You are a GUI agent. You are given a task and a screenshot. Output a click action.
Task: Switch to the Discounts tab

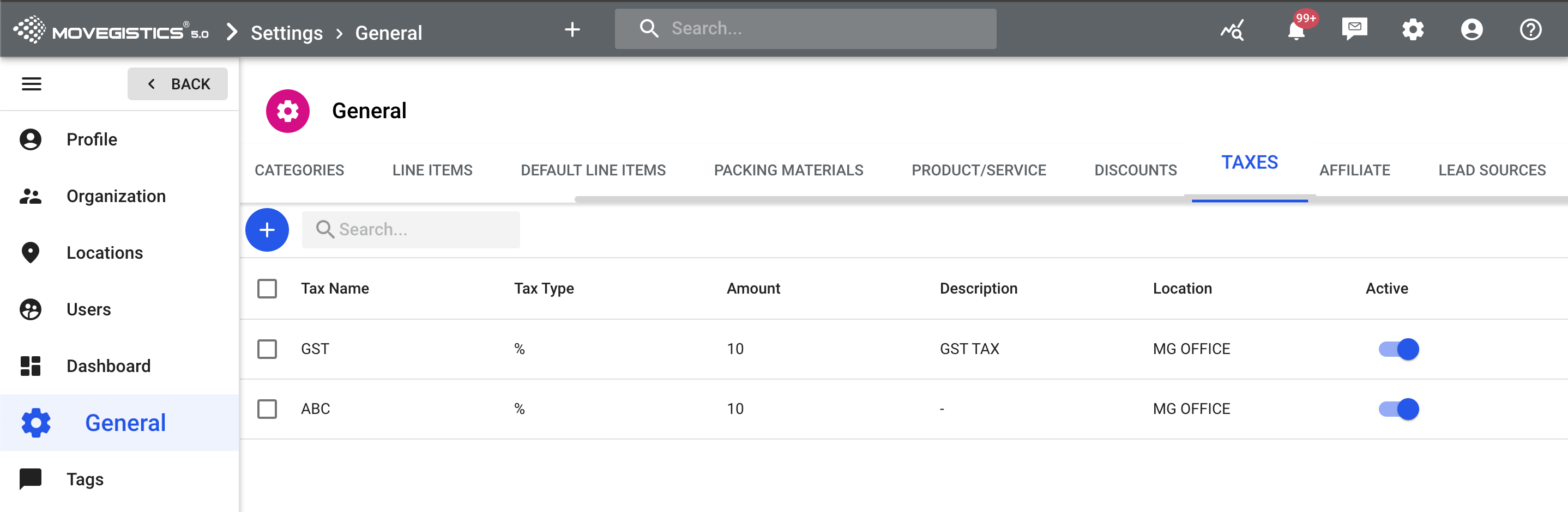[x=1135, y=170]
